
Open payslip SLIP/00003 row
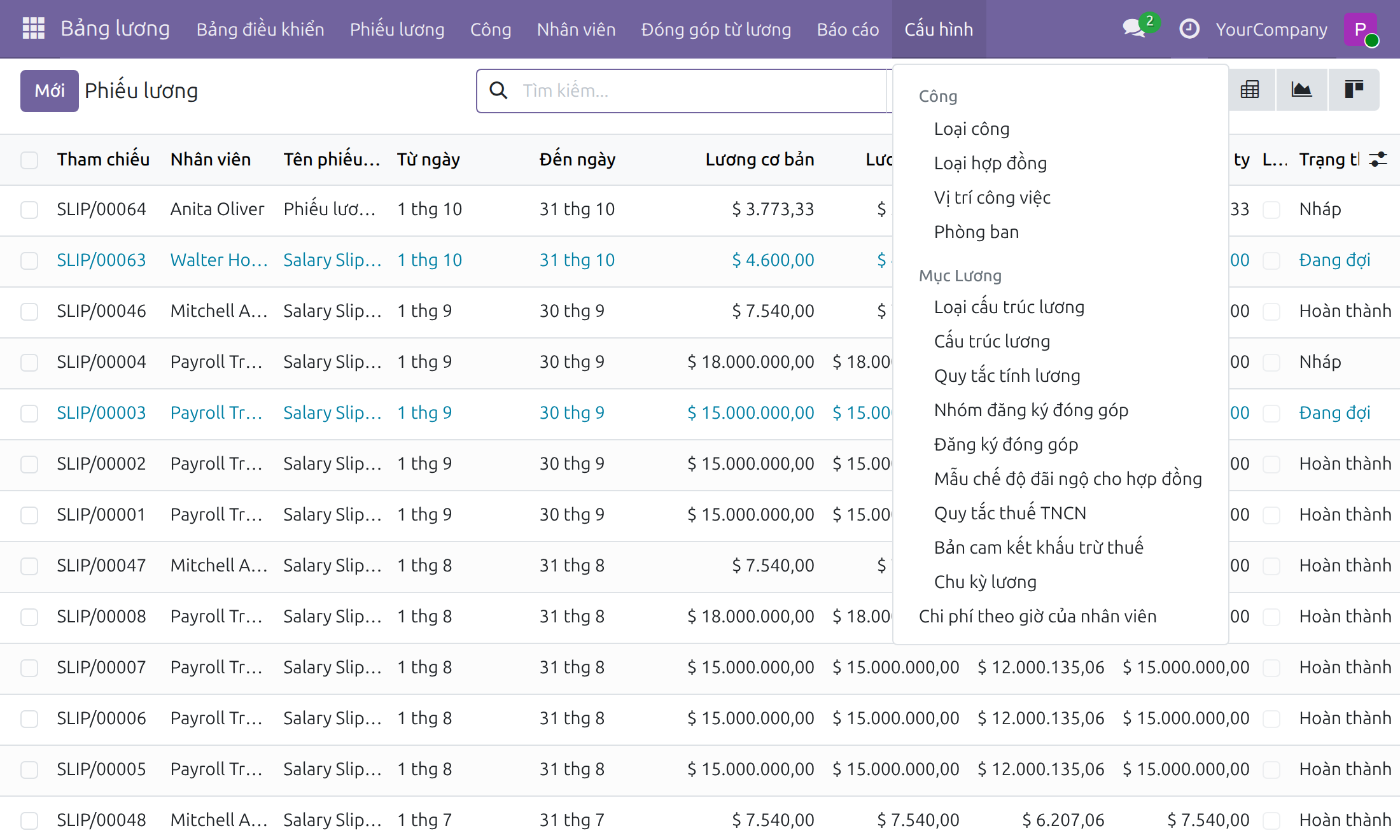pos(700,414)
